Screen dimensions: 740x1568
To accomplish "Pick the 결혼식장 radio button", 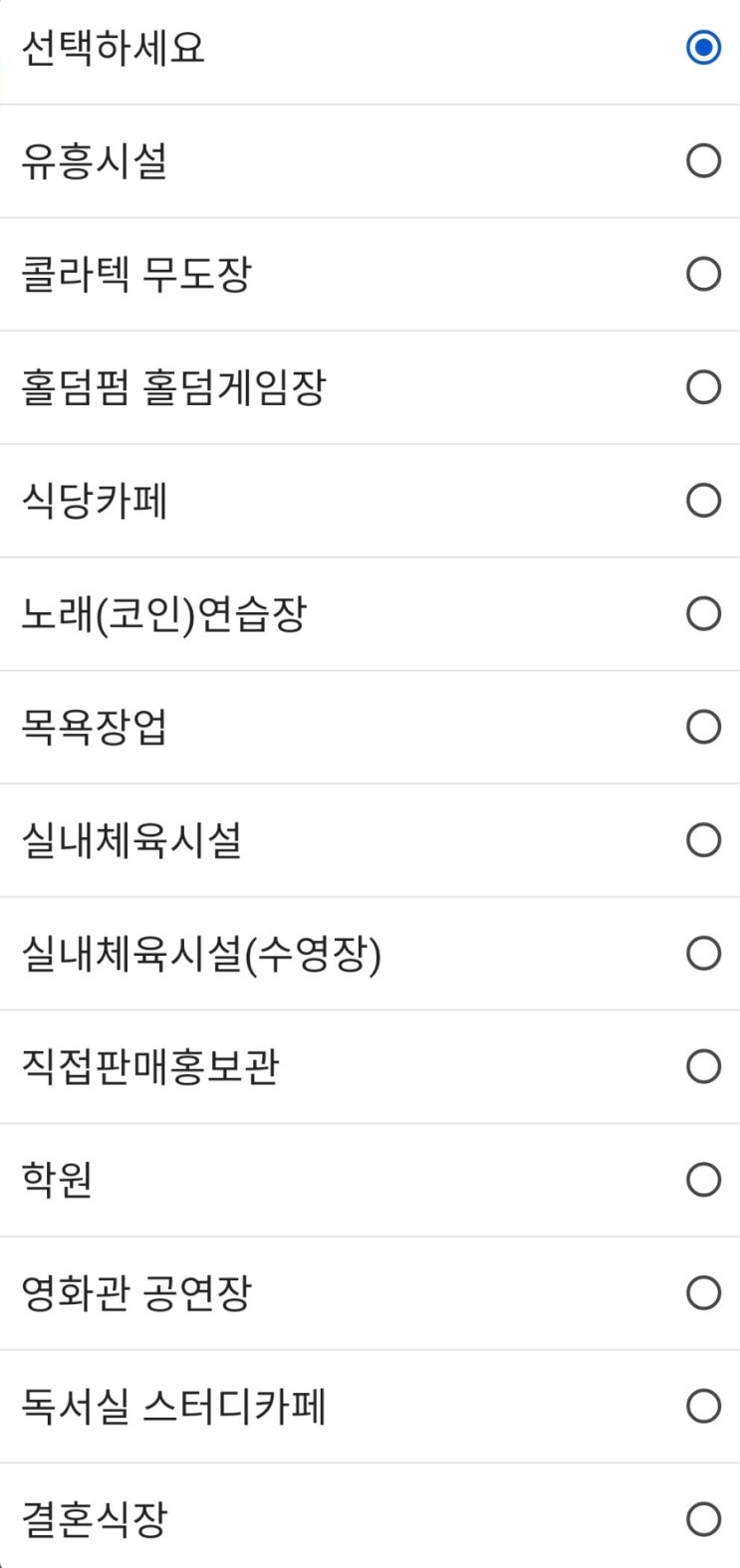I will click(x=703, y=1519).
